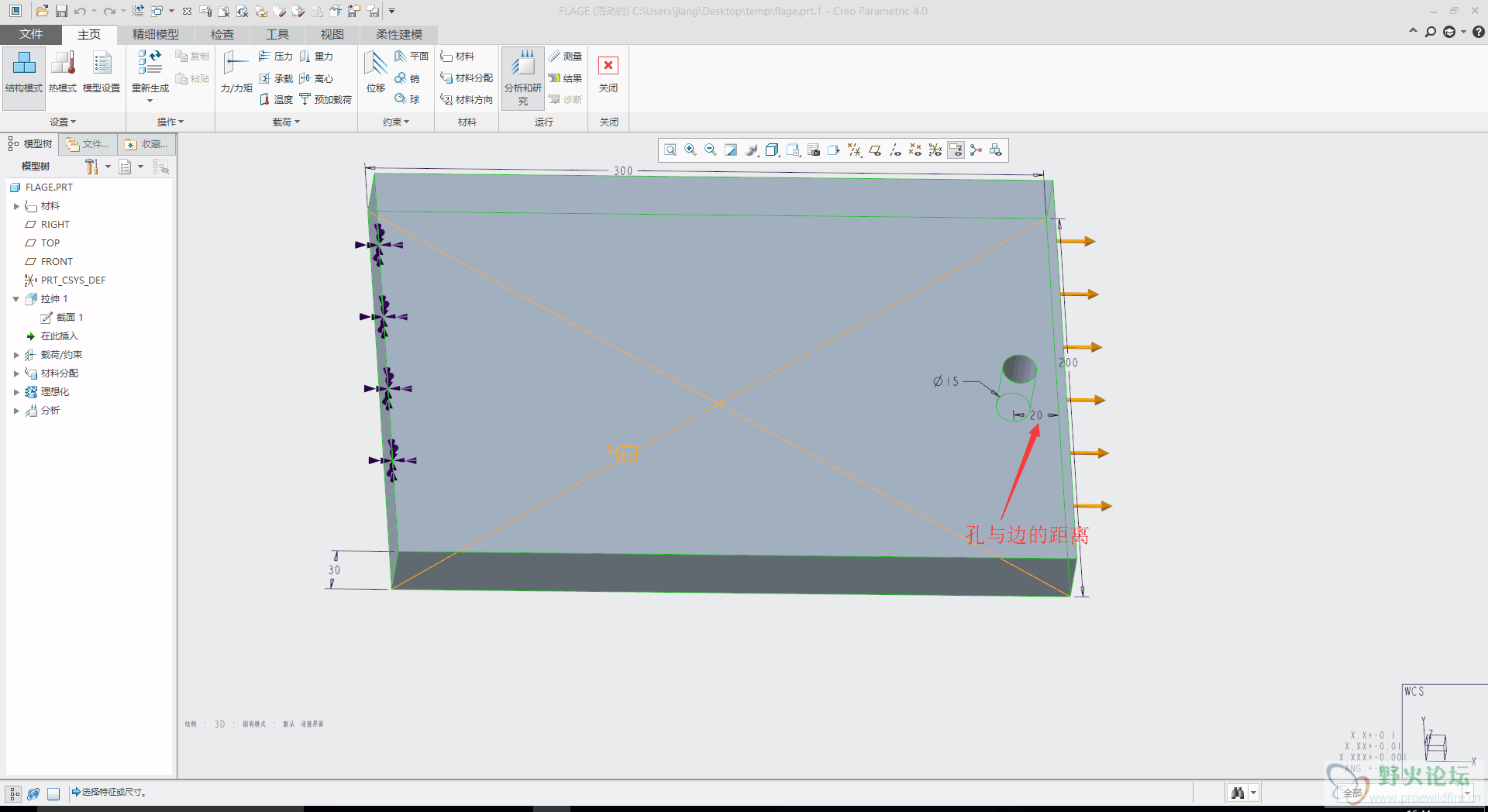Toggle datum plane display in graphics toolbar
1488x812 pixels.
click(875, 150)
